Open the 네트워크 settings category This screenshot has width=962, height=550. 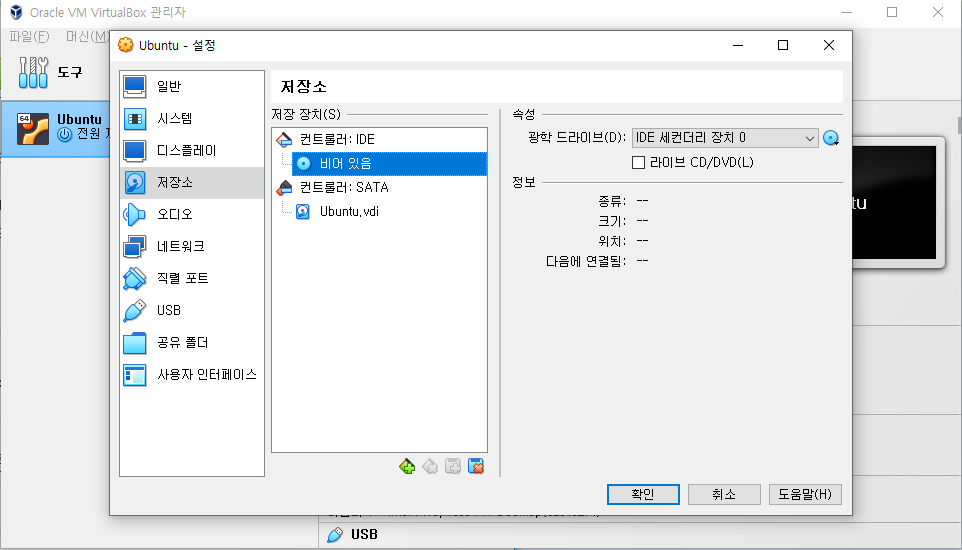coord(192,246)
